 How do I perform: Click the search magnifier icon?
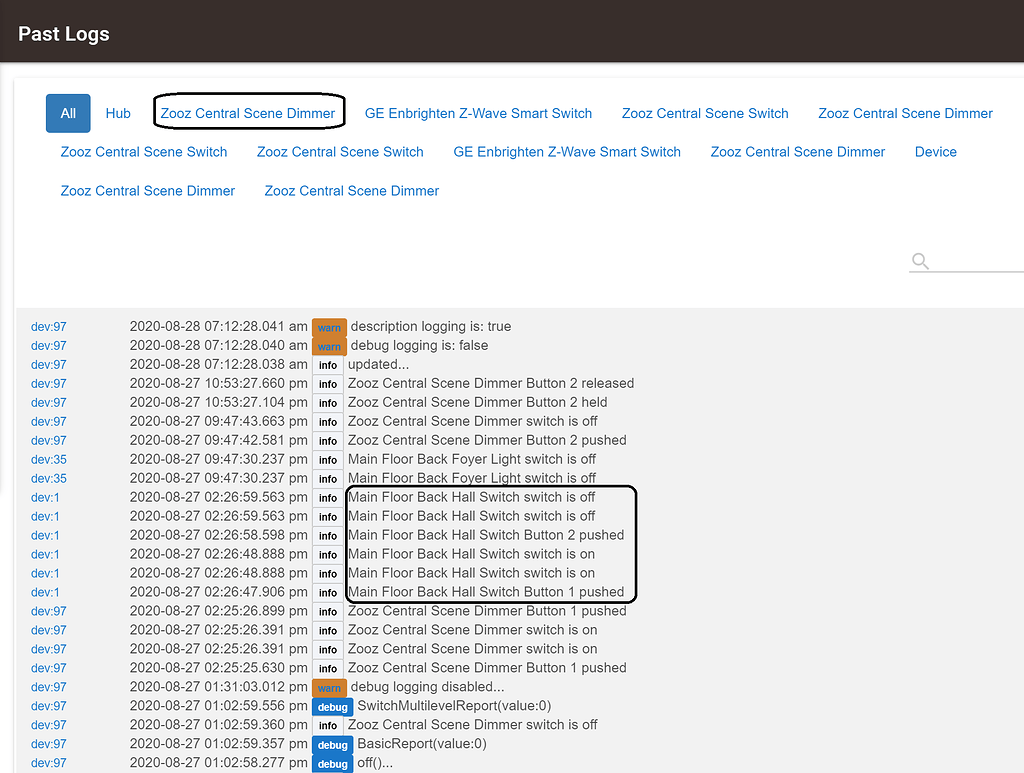pyautogui.click(x=920, y=261)
